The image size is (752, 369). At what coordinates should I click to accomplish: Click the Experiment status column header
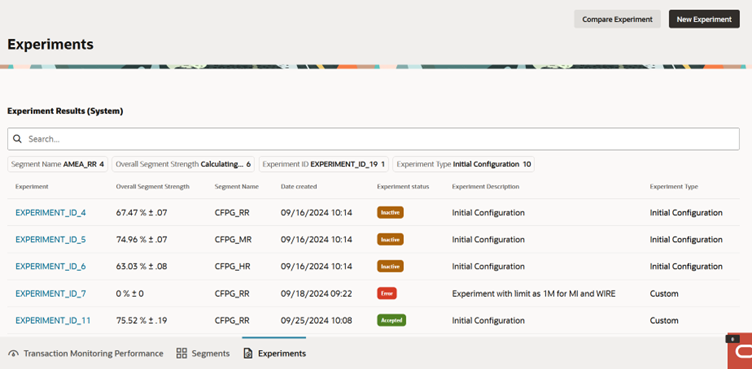(403, 187)
